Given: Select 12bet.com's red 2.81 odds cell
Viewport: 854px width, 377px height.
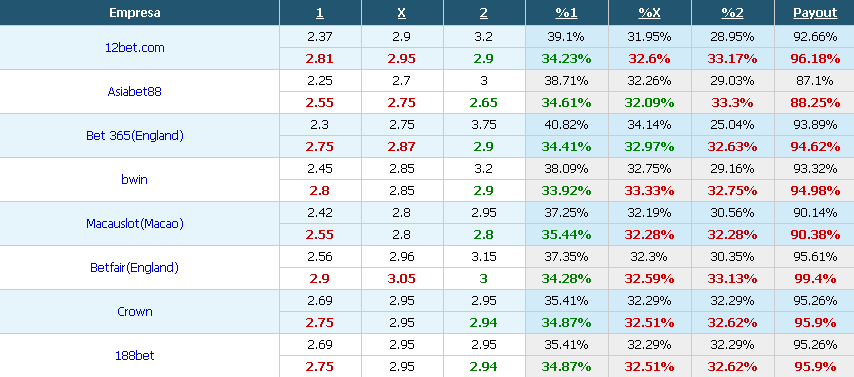Looking at the screenshot, I should (320, 59).
